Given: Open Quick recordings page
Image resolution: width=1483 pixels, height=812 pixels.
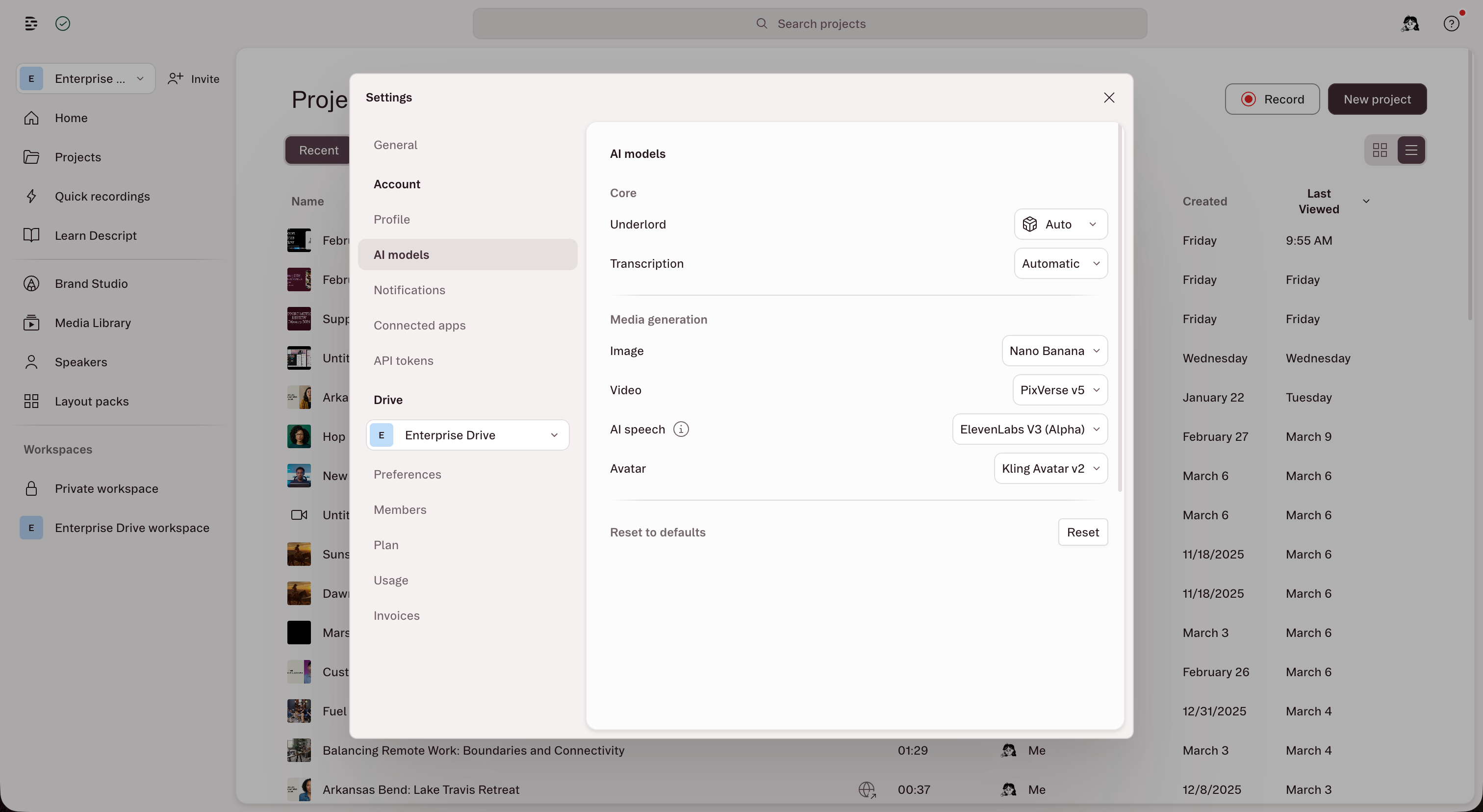Looking at the screenshot, I should coord(102,196).
